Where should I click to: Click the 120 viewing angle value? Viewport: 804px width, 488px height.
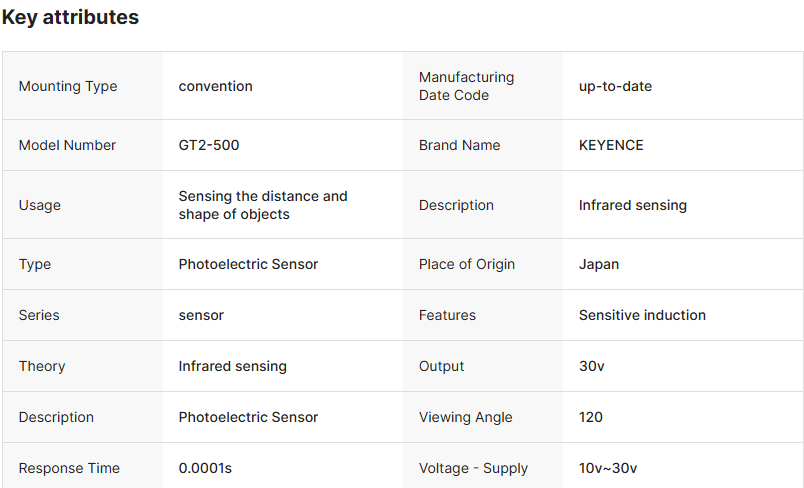591,417
